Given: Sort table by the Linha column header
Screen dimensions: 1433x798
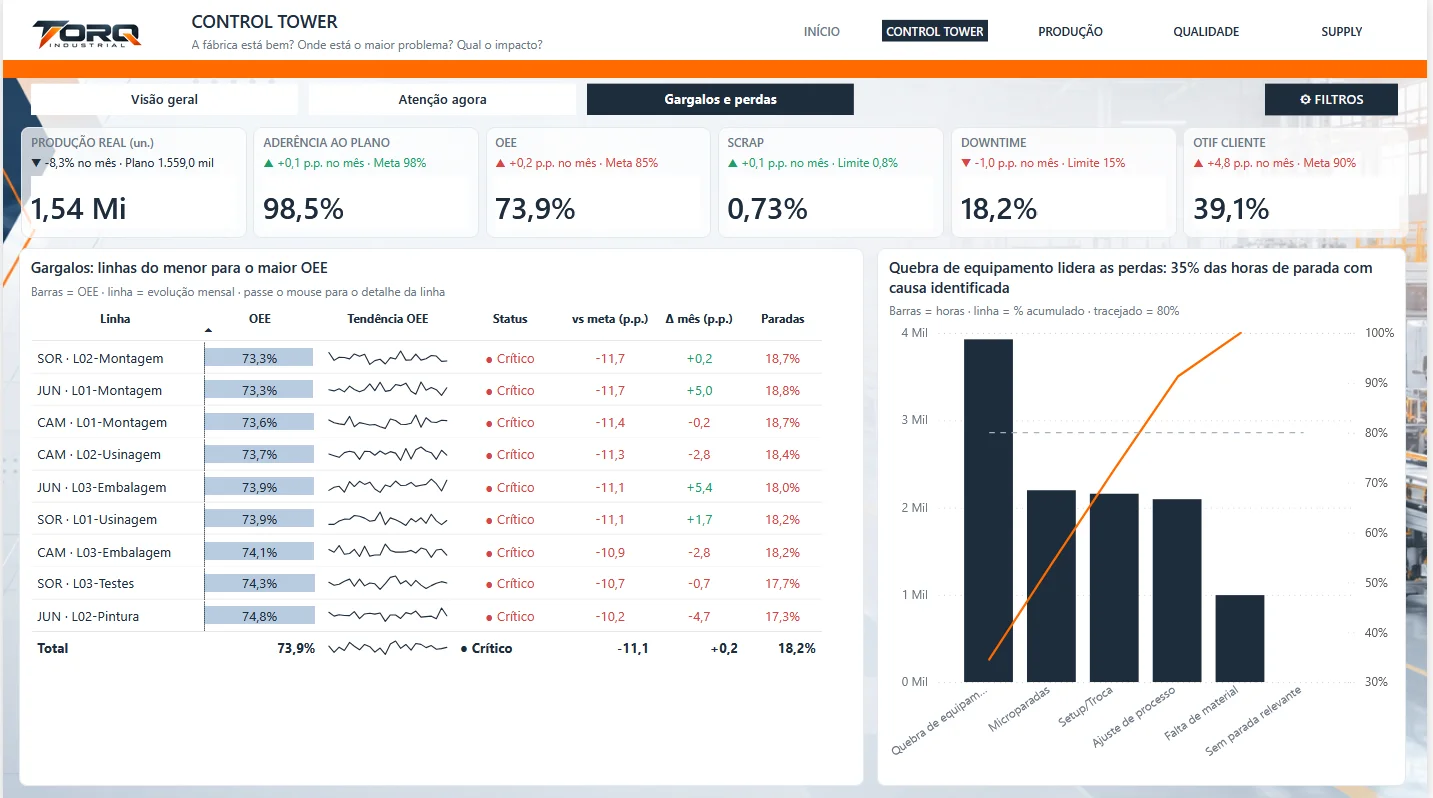Looking at the screenshot, I should (x=115, y=319).
